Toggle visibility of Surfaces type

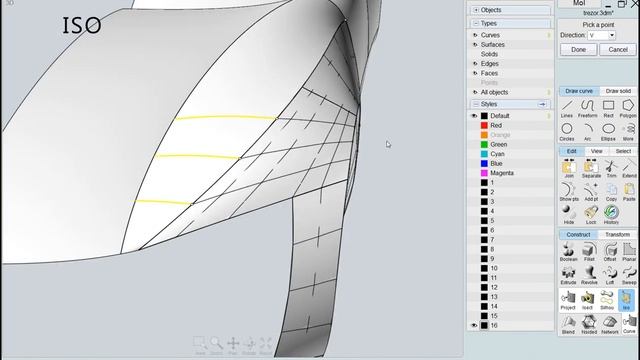(475, 44)
